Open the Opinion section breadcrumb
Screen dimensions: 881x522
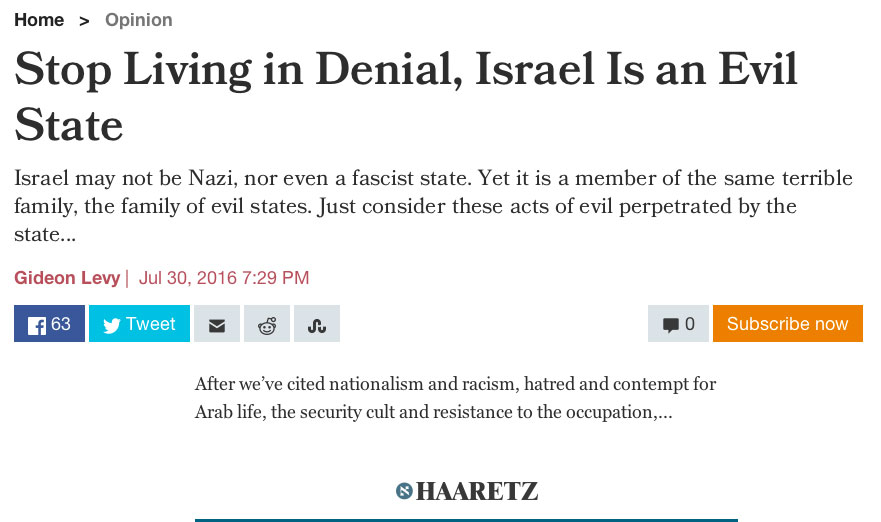[139, 20]
